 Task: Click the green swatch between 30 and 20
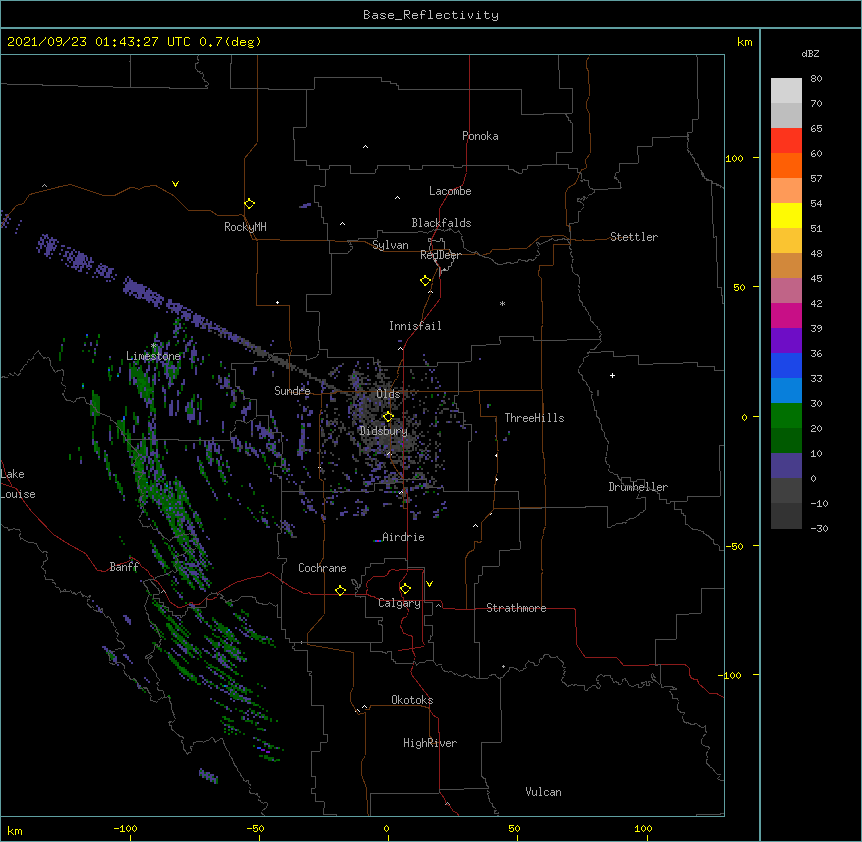tap(786, 416)
